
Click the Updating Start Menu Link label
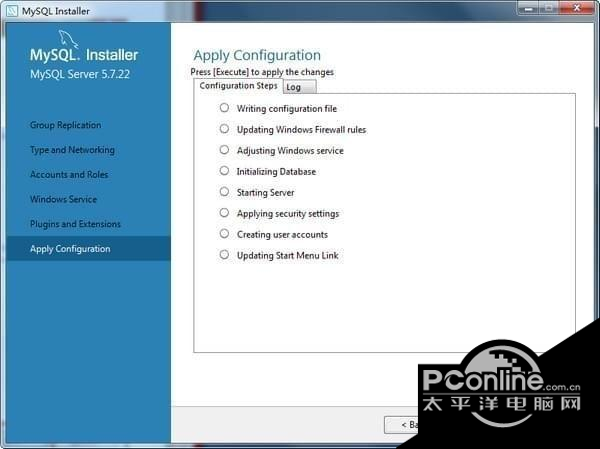(x=288, y=255)
